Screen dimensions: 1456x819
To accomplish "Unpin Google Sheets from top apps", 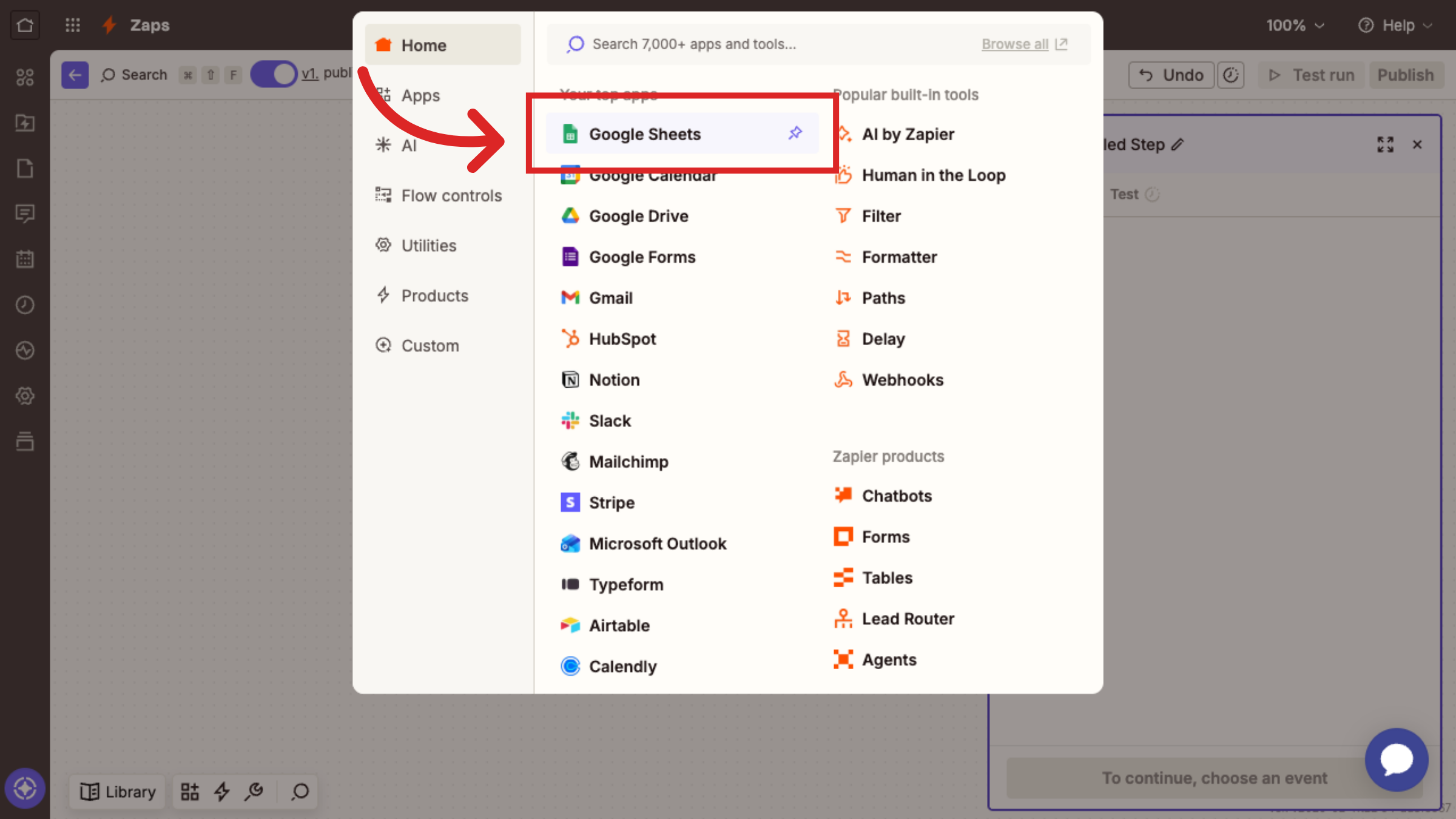I will (x=795, y=133).
